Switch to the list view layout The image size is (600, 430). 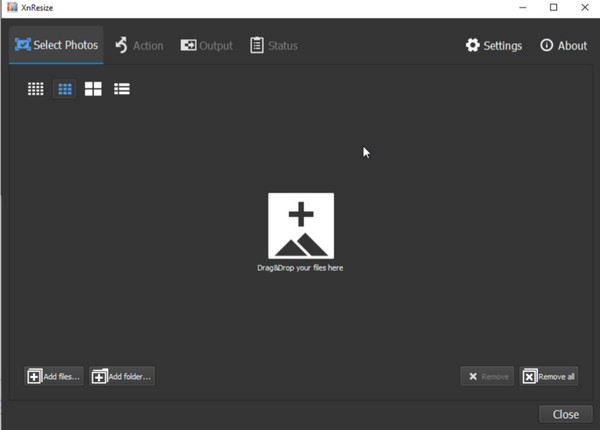122,89
